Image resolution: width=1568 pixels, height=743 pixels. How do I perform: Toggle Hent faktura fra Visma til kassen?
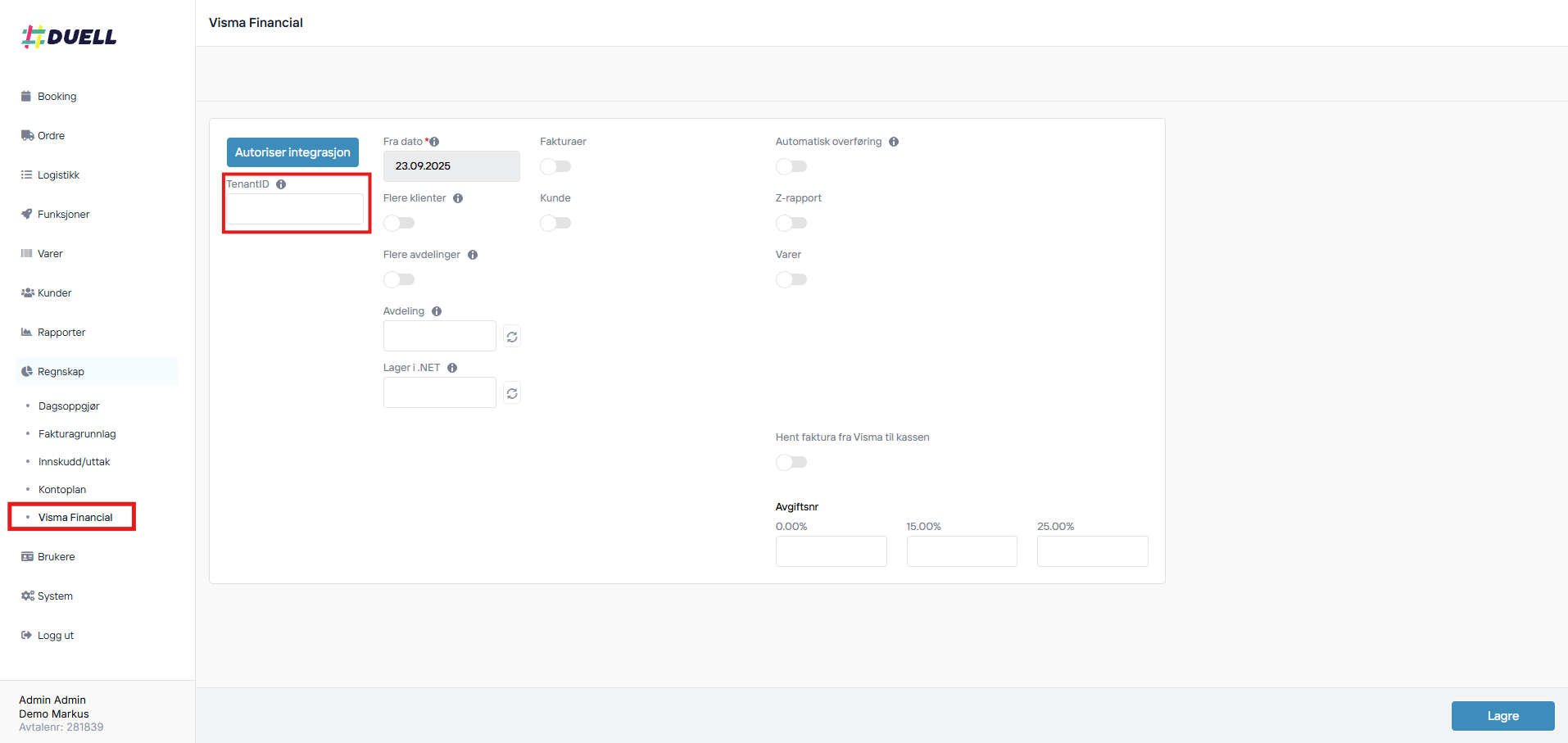pyautogui.click(x=791, y=462)
